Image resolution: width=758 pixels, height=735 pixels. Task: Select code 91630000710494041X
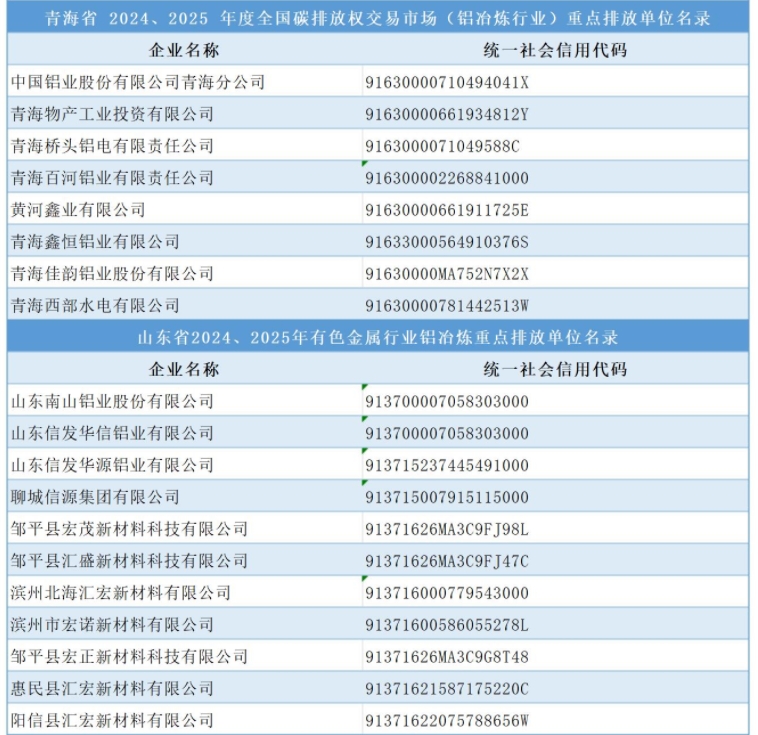555,82
